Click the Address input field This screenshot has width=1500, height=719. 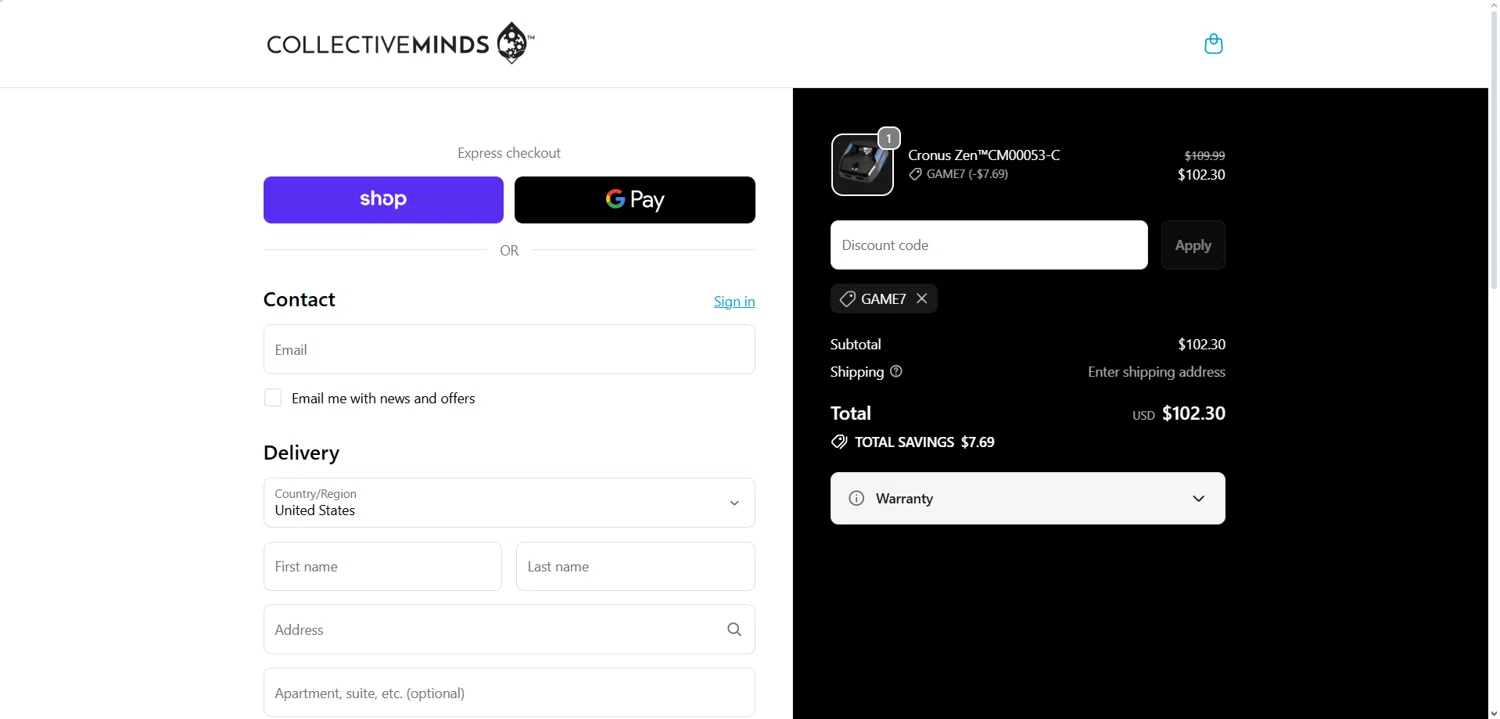509,630
